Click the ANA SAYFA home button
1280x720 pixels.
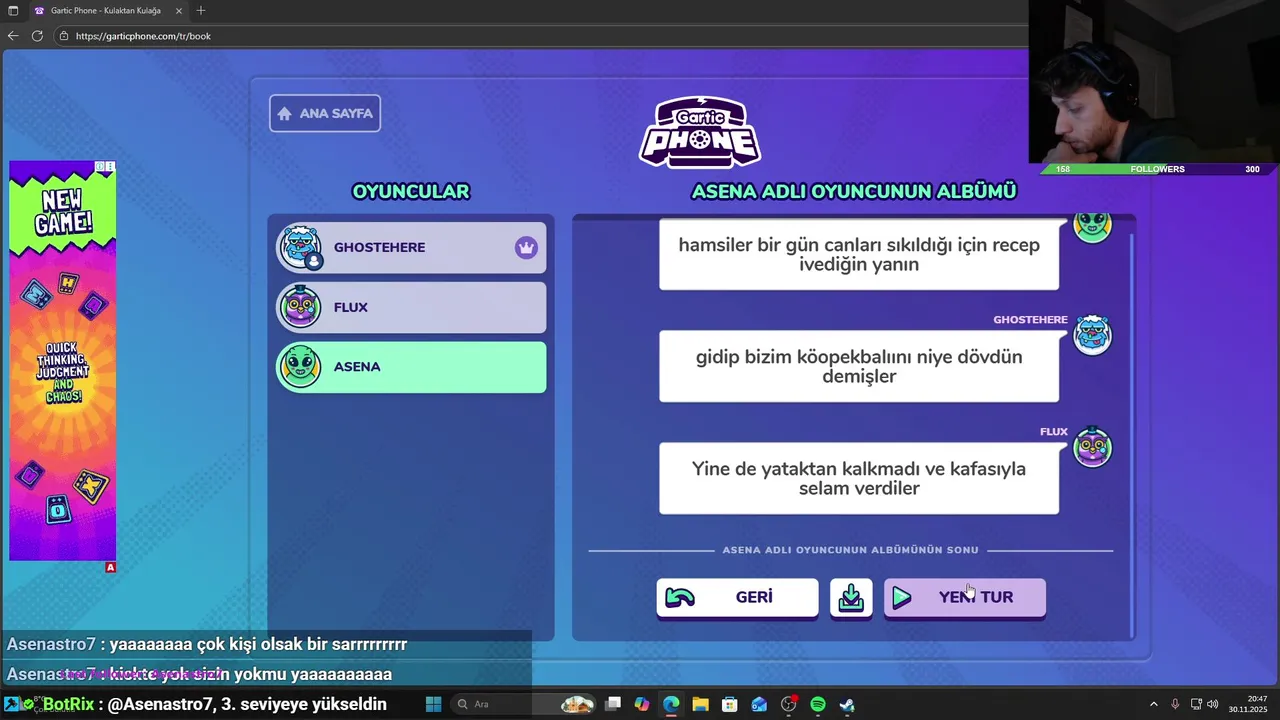(325, 113)
